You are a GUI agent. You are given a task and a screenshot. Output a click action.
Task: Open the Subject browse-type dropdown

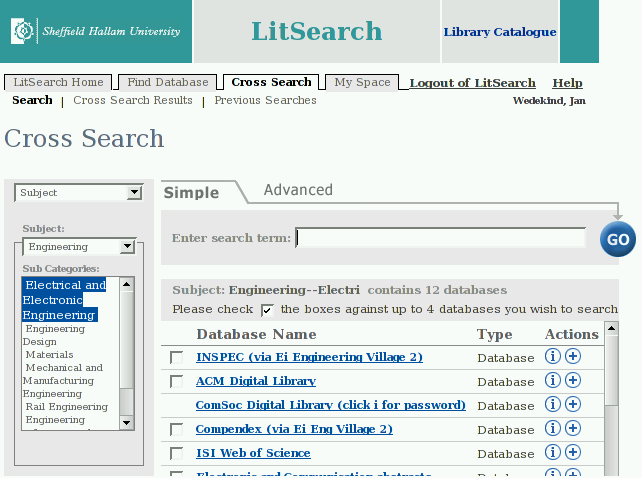point(79,193)
